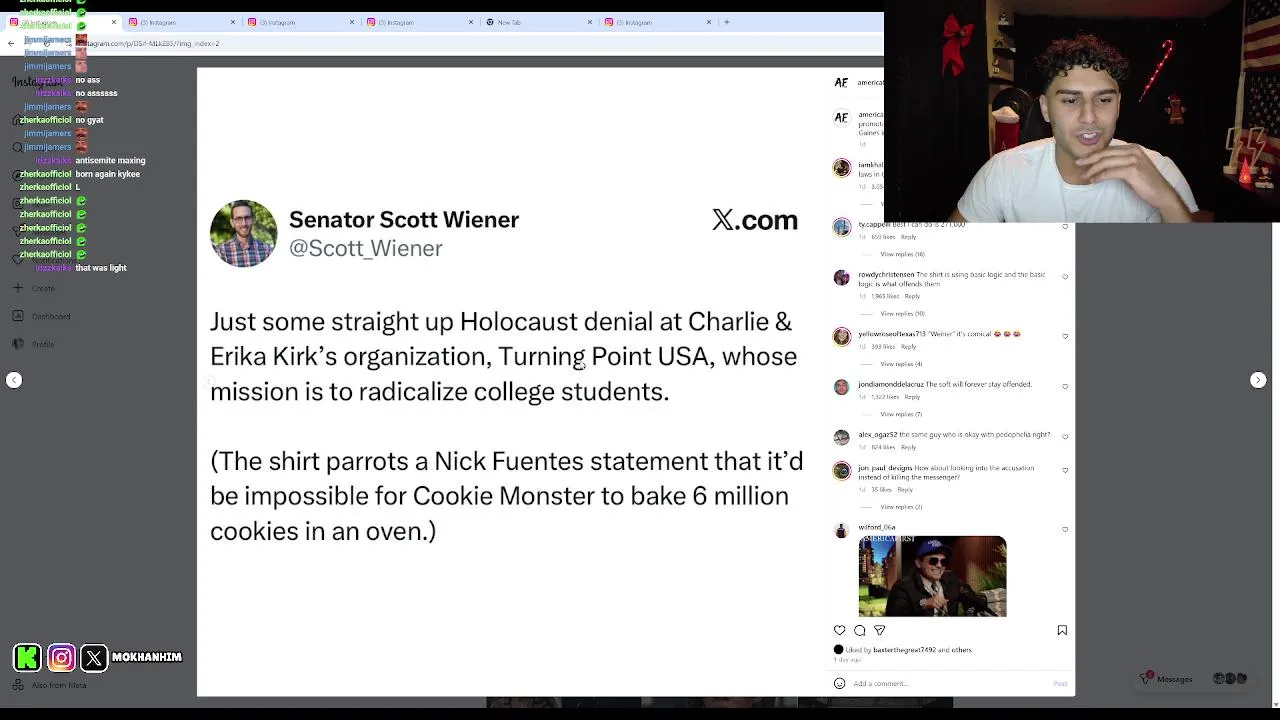Open the iamkhal profile avatar
This screenshot has width=1280, height=720.
click(842, 168)
